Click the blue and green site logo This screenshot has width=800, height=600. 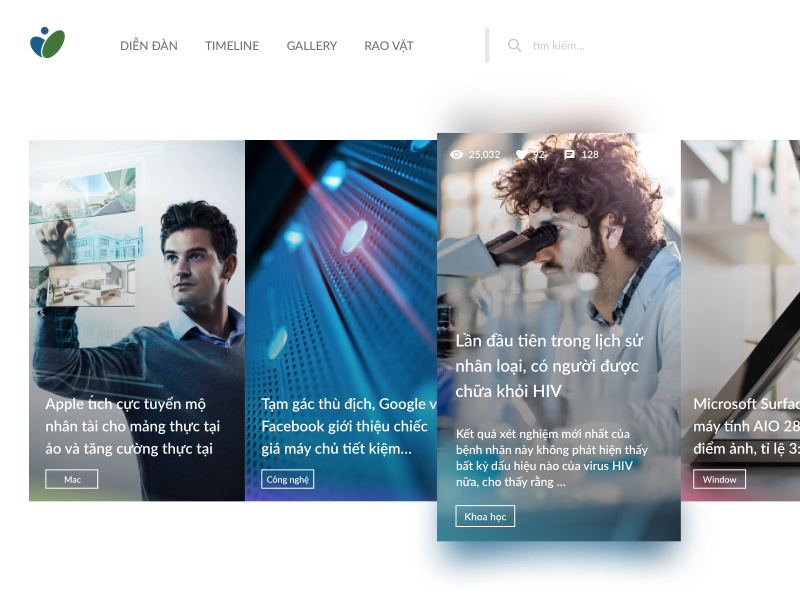[47, 43]
